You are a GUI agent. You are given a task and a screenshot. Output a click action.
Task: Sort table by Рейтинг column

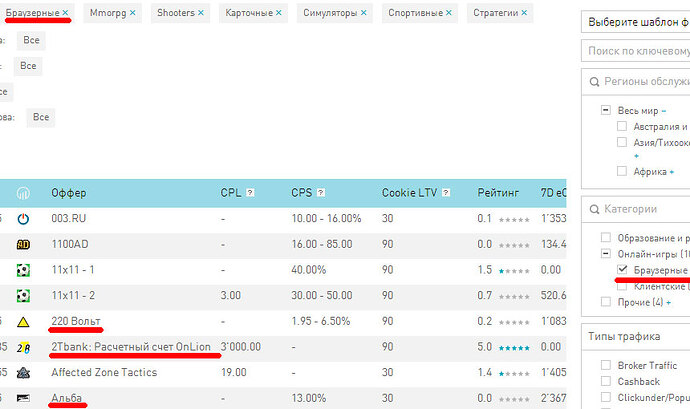pyautogui.click(x=498, y=193)
